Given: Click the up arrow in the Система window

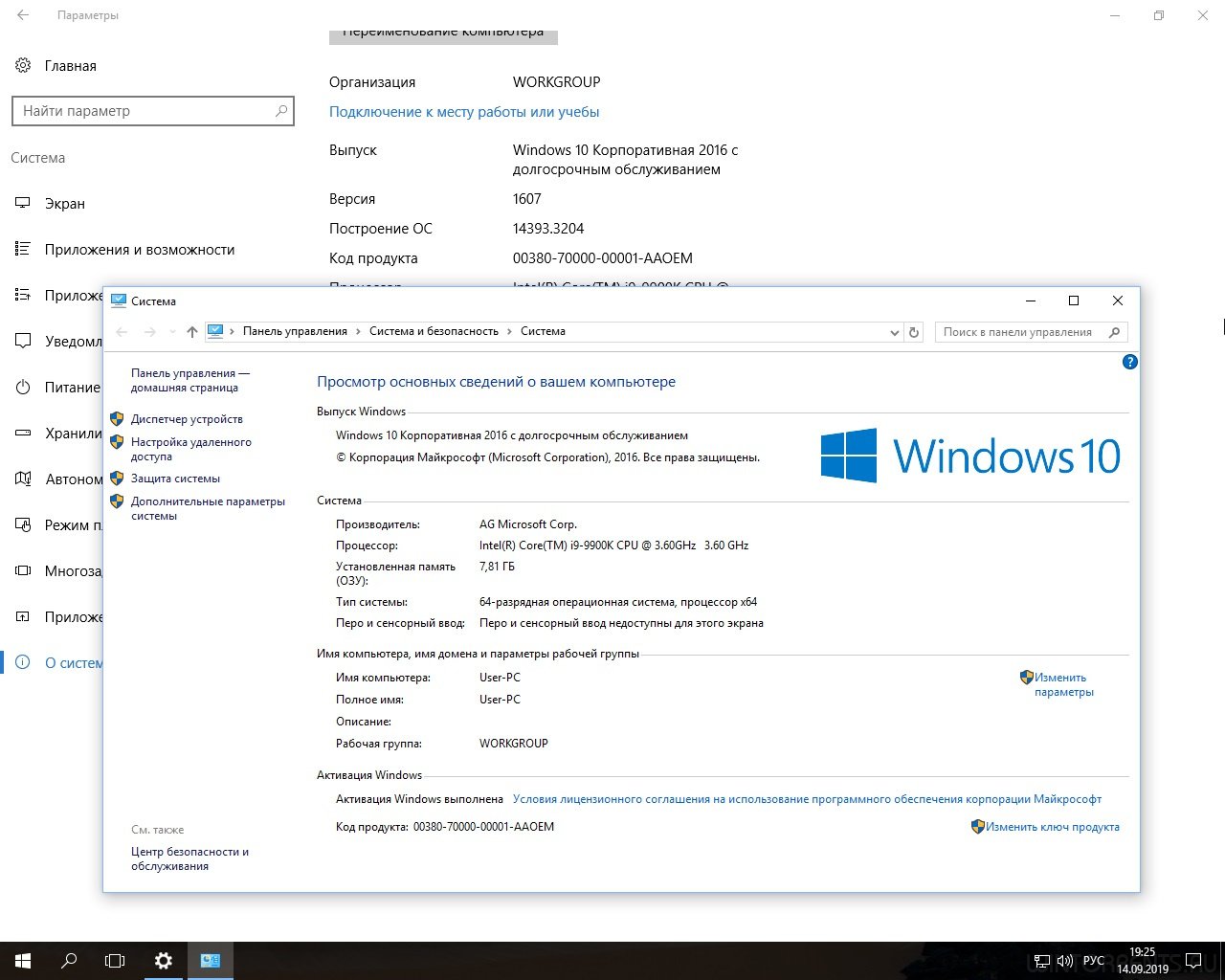Looking at the screenshot, I should (192, 332).
